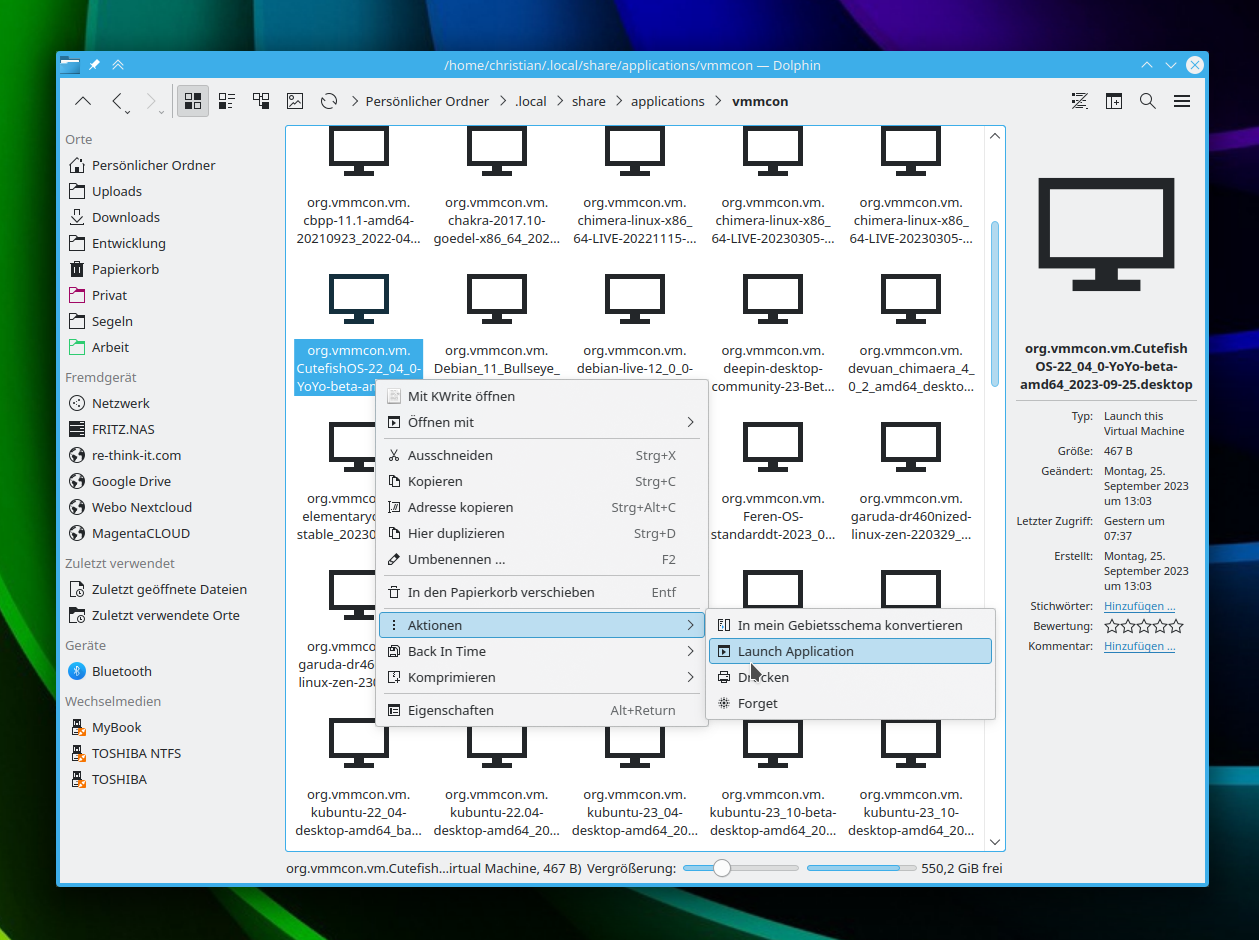Open split view from toolbar
Image resolution: width=1259 pixels, height=940 pixels.
[1114, 101]
